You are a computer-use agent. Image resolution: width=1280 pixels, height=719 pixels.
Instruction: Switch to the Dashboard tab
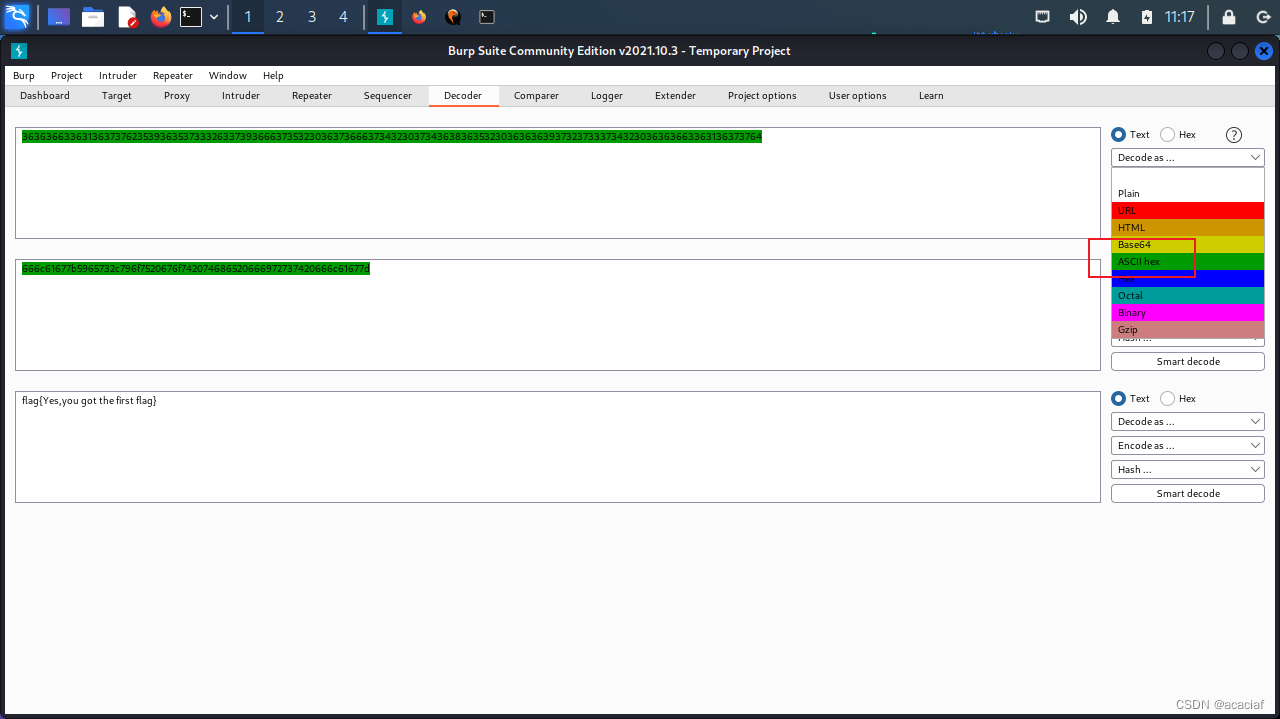point(45,96)
